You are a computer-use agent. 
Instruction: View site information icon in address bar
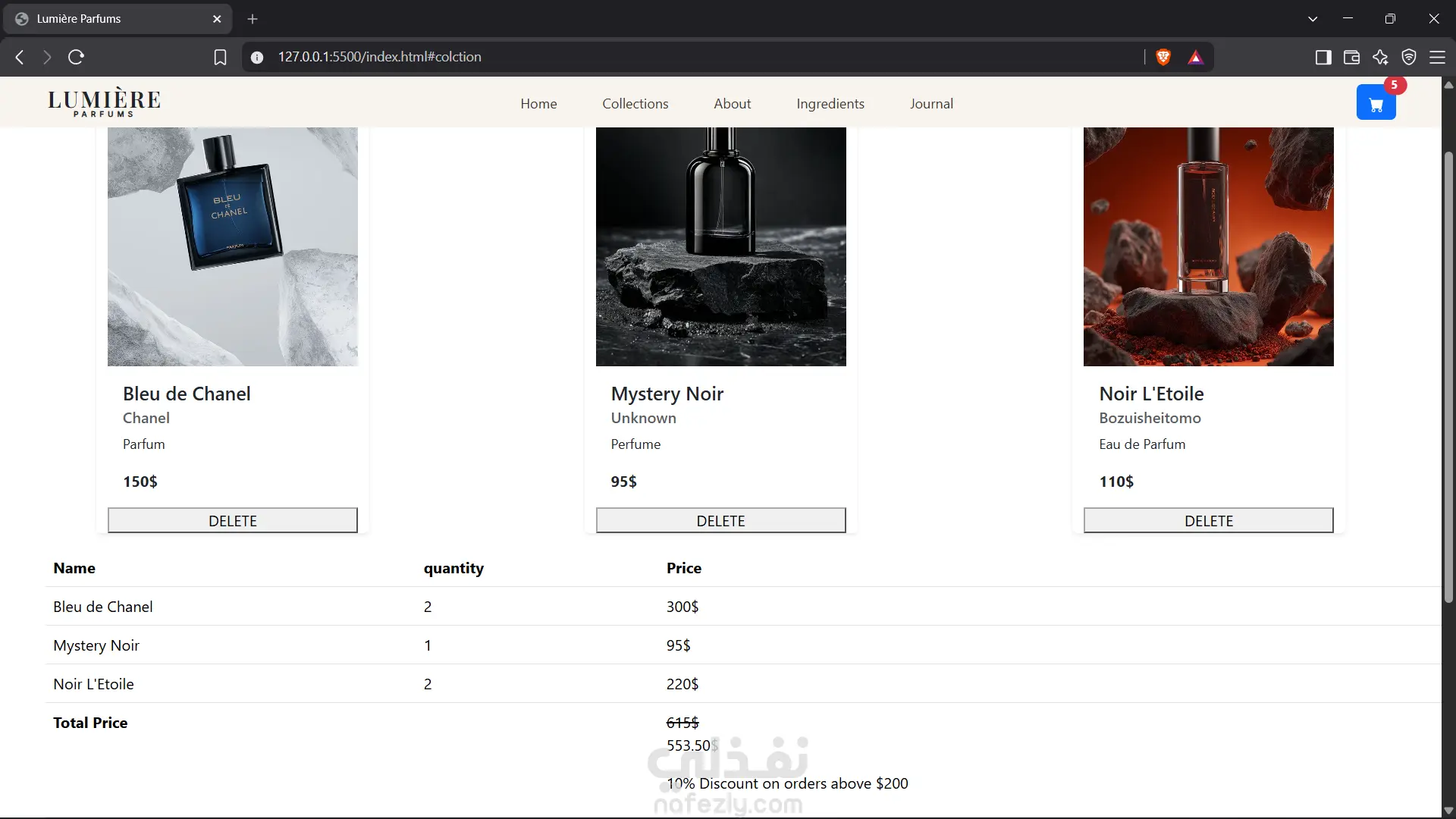257,57
